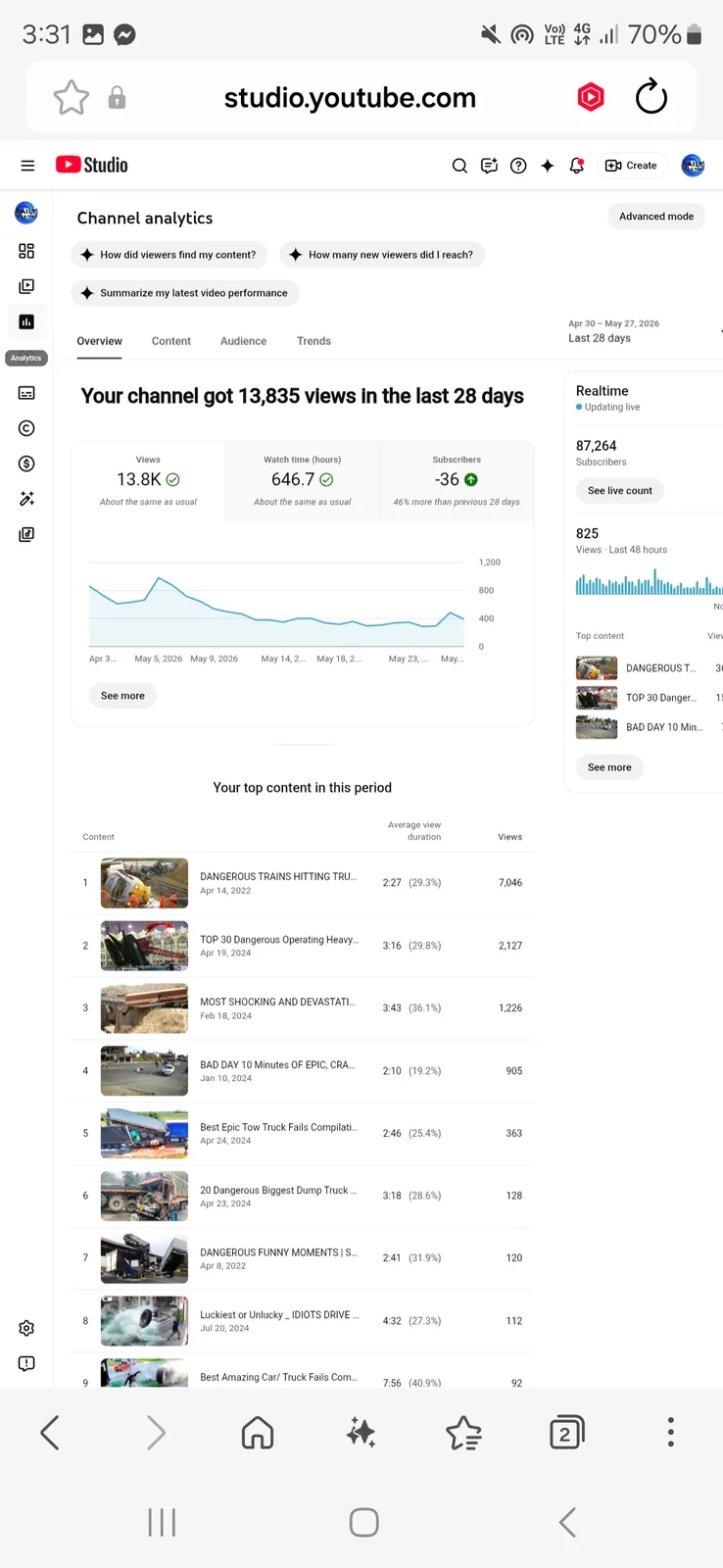Switch to the Overview tab
This screenshot has height=1568, width=723.
pos(100,341)
